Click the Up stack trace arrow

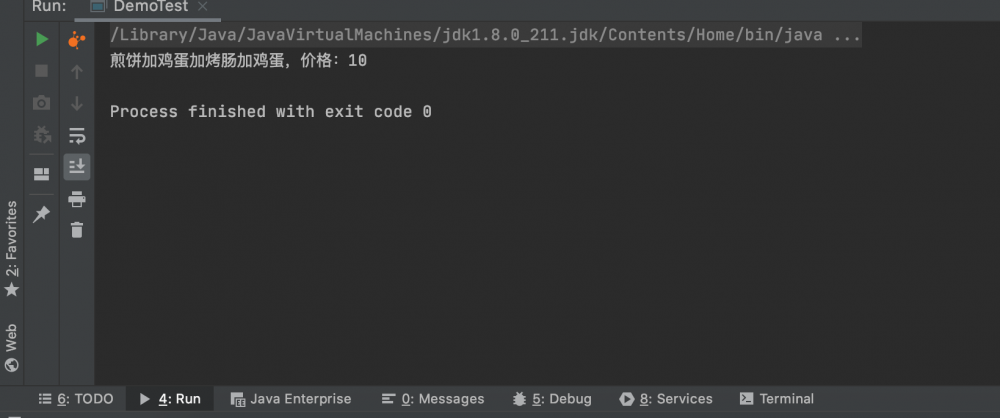coord(77,72)
